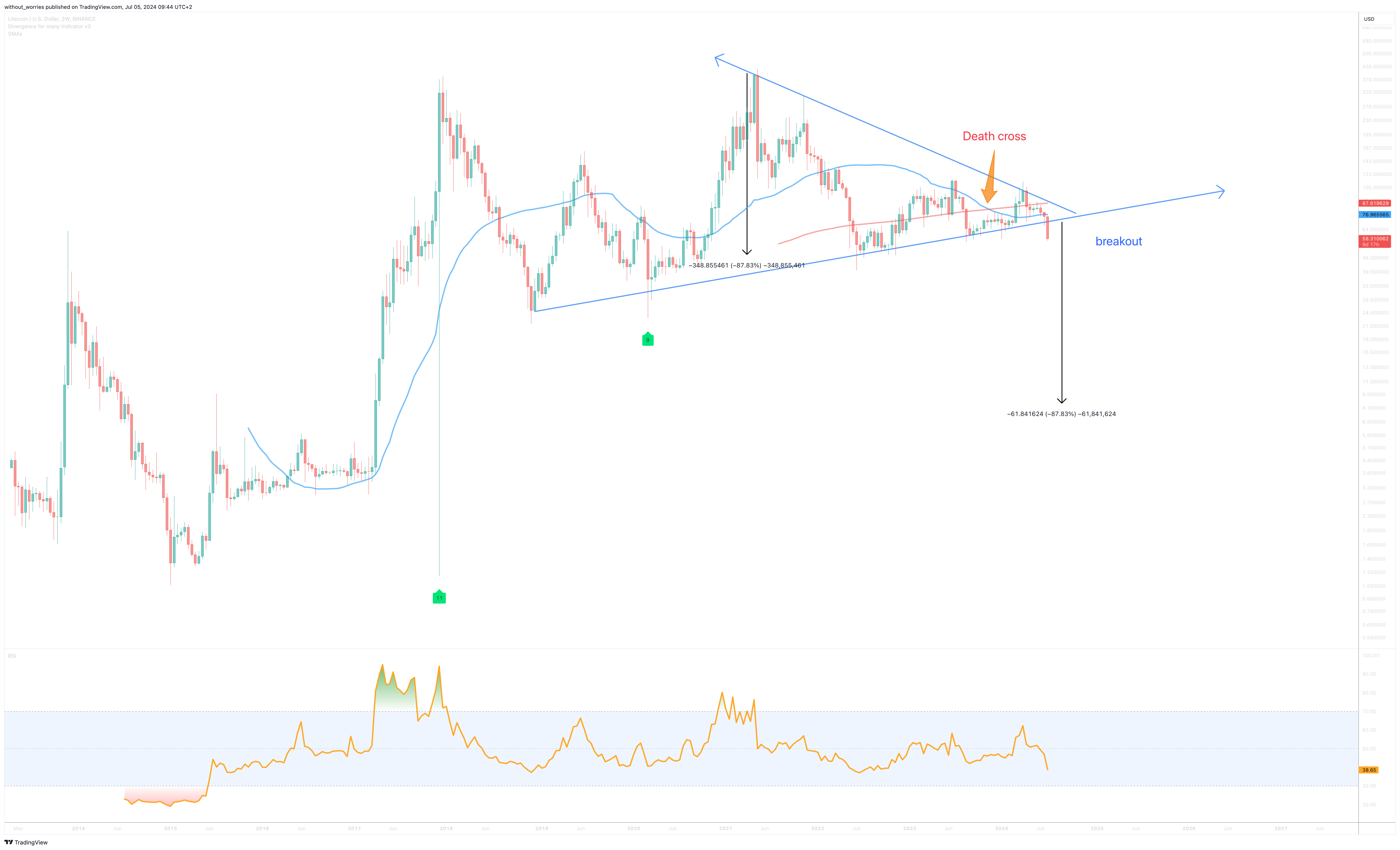The width and height of the screenshot is (1400, 850).
Task: Click 'Divergence for many indicator v3' legend
Action: tap(49, 26)
